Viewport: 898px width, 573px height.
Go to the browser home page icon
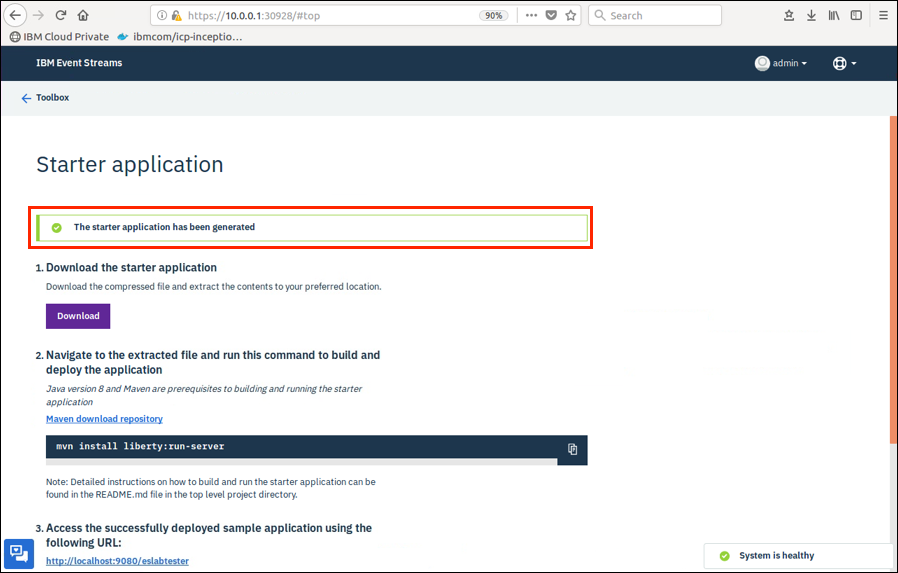point(83,15)
